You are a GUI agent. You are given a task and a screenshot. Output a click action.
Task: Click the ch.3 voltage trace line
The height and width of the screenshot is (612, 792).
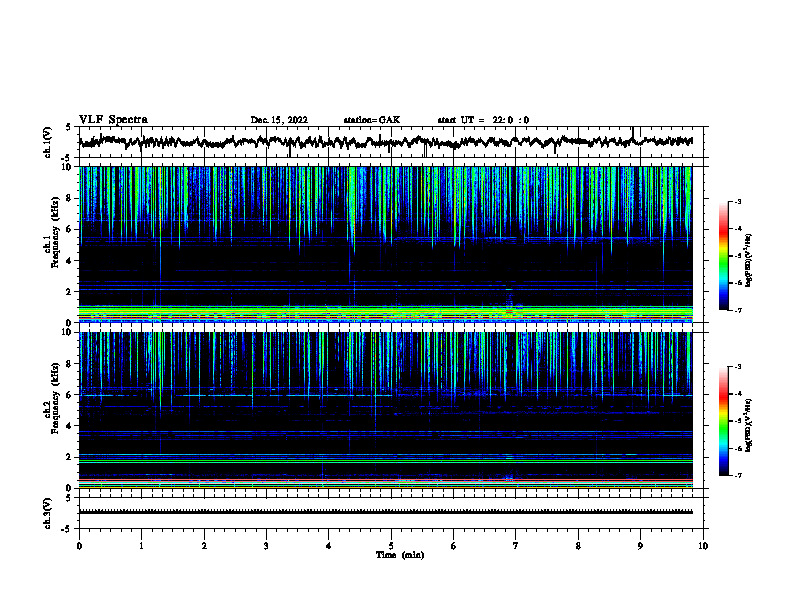386,512
